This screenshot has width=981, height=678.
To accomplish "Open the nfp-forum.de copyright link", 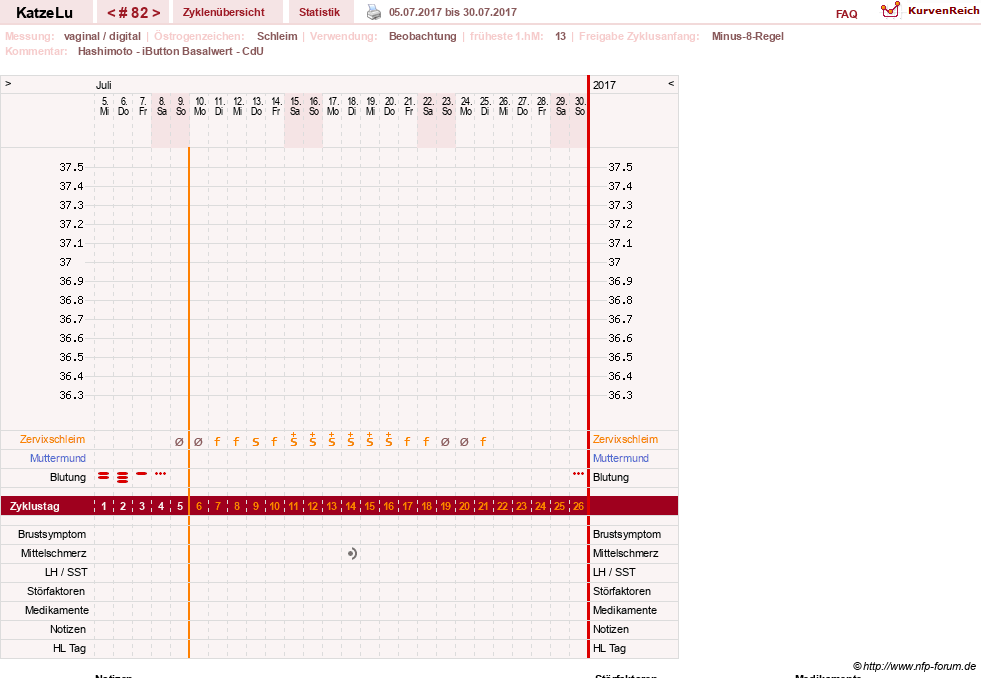I will coord(914,666).
